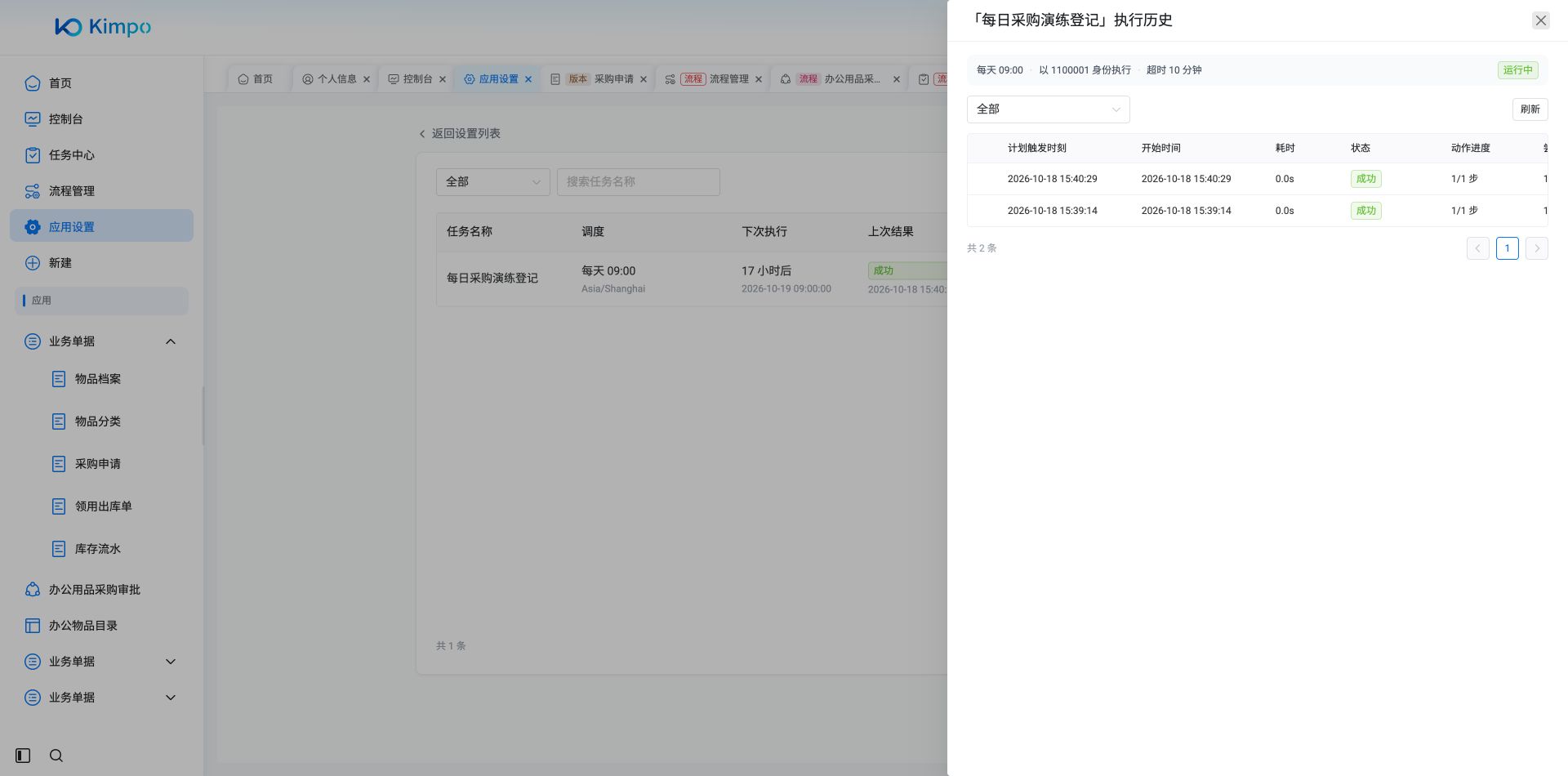Click the Kimpo logo

click(103, 27)
